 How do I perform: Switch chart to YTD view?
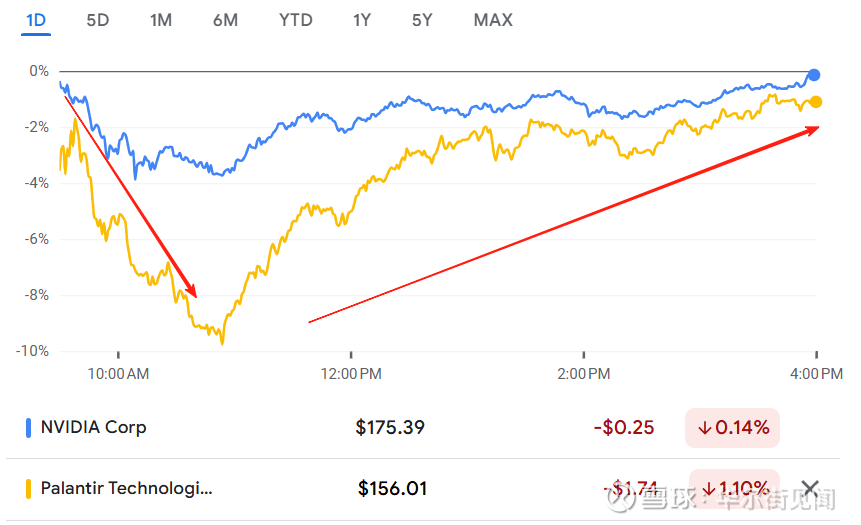click(x=296, y=20)
